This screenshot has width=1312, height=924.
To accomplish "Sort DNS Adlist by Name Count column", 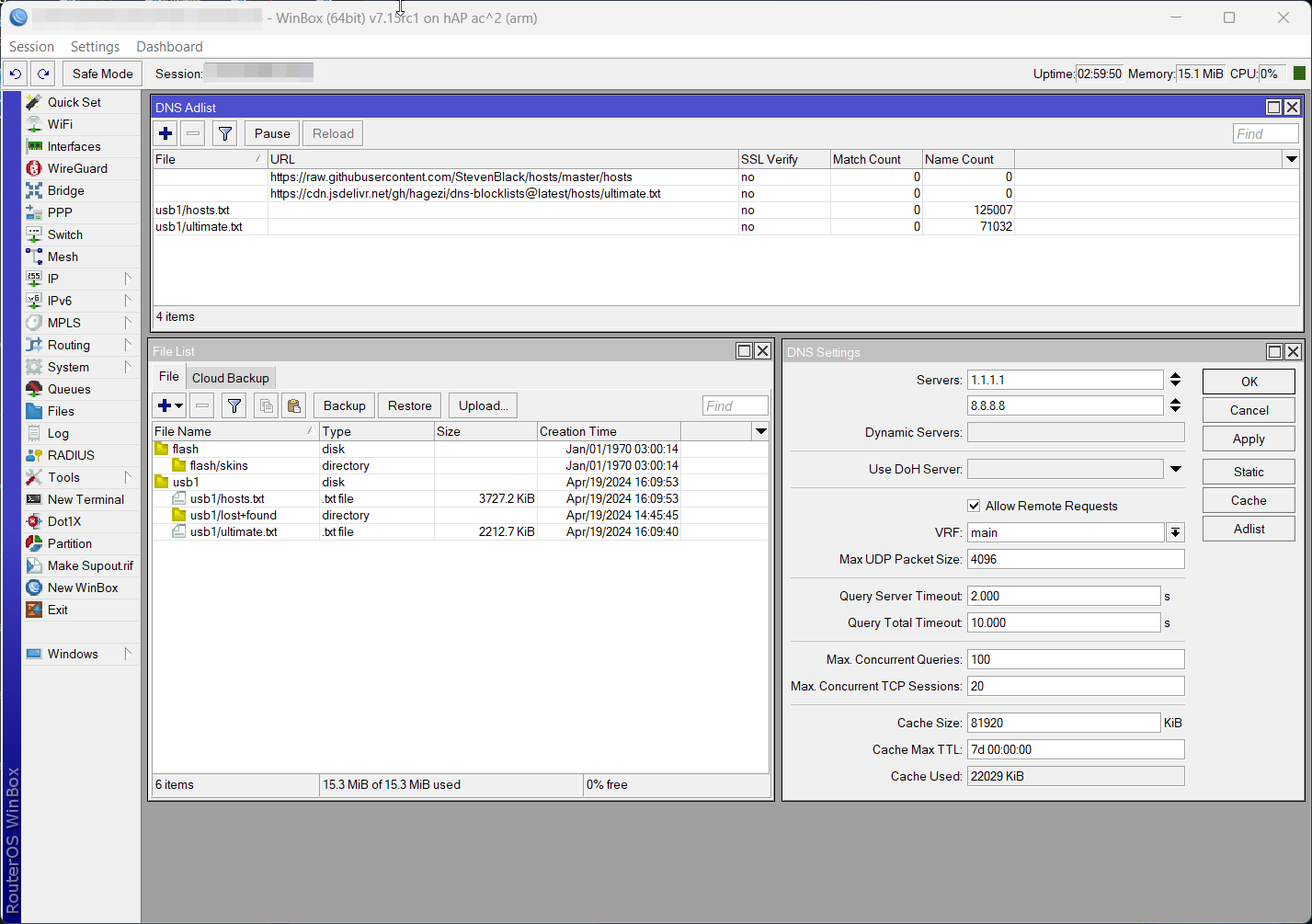I will pos(968,159).
